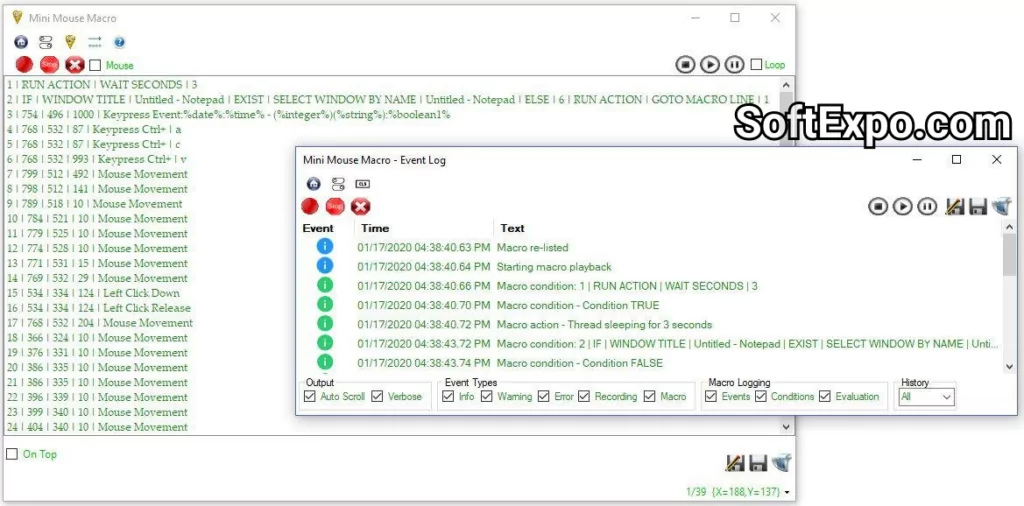Image resolution: width=1024 pixels, height=506 pixels.
Task: Uncheck the Conditions macro logging option
Action: click(761, 396)
